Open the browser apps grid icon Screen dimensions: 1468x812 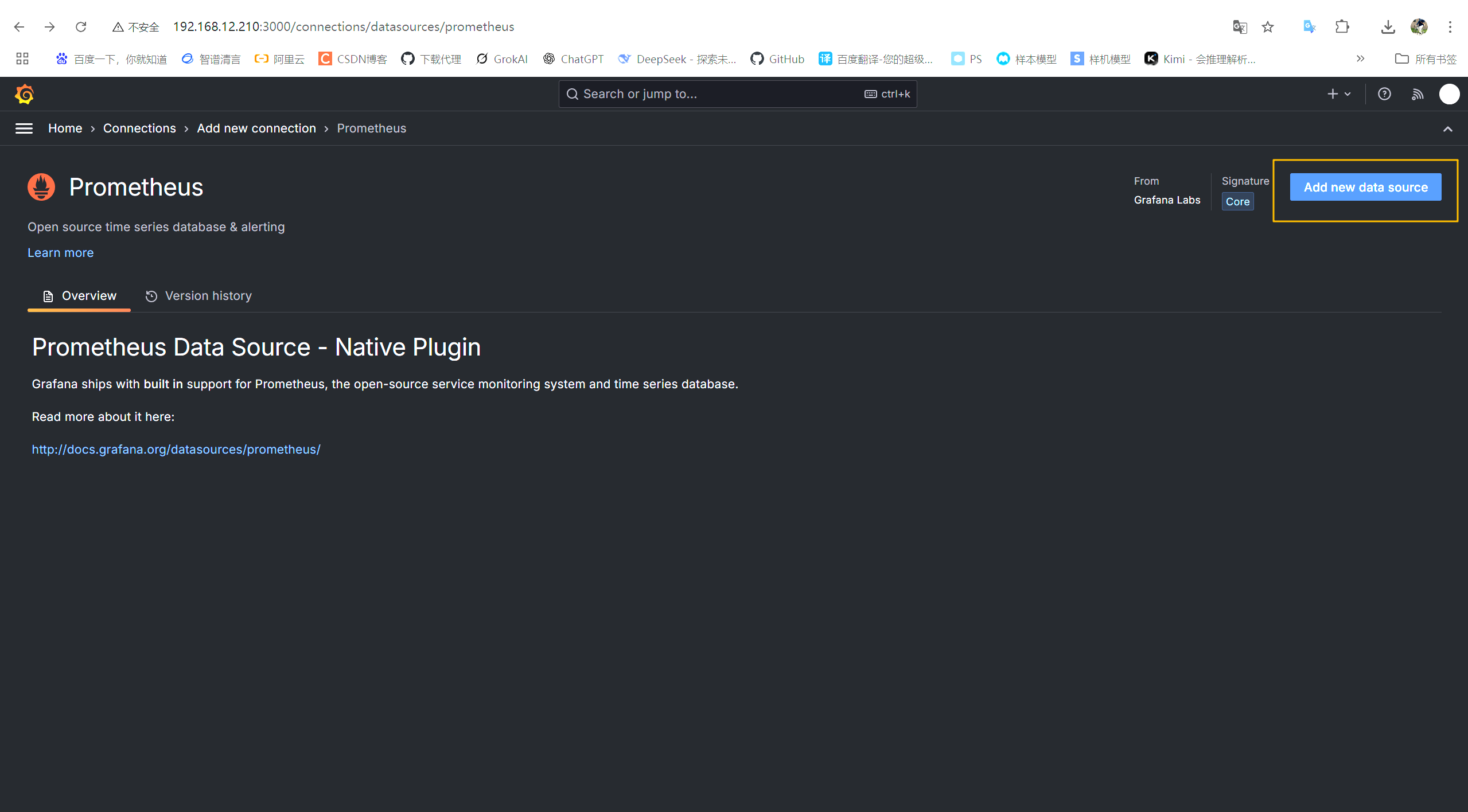pyautogui.click(x=22, y=58)
